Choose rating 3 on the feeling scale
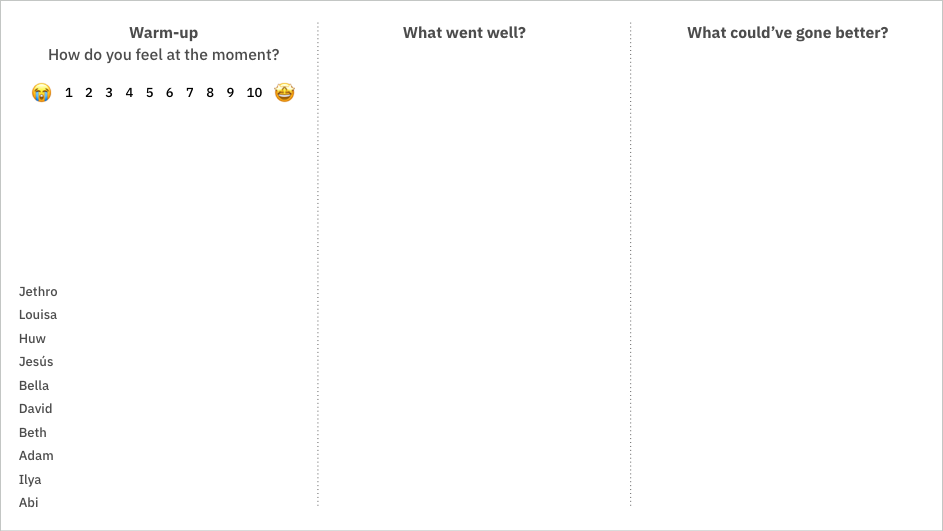Screen dimensions: 943x531 click(109, 93)
